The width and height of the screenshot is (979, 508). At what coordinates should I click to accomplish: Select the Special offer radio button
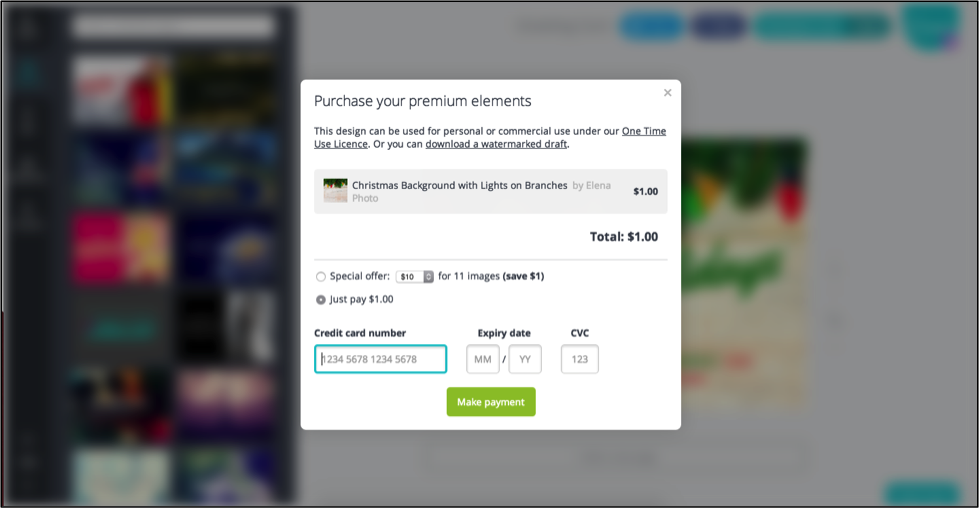(321, 276)
